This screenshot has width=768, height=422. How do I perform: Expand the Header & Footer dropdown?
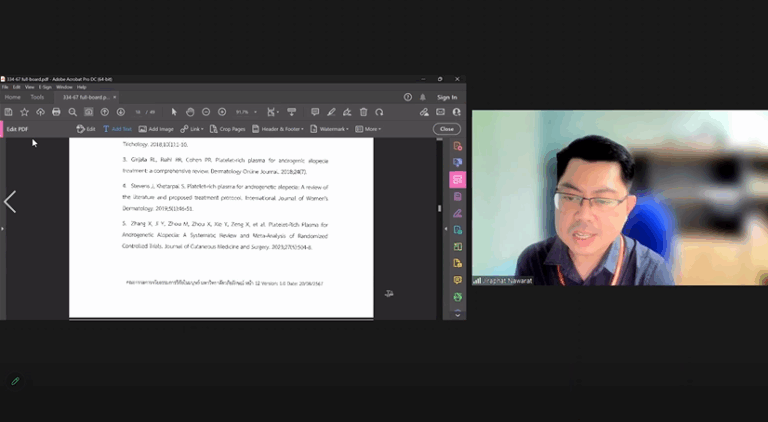tap(279, 129)
